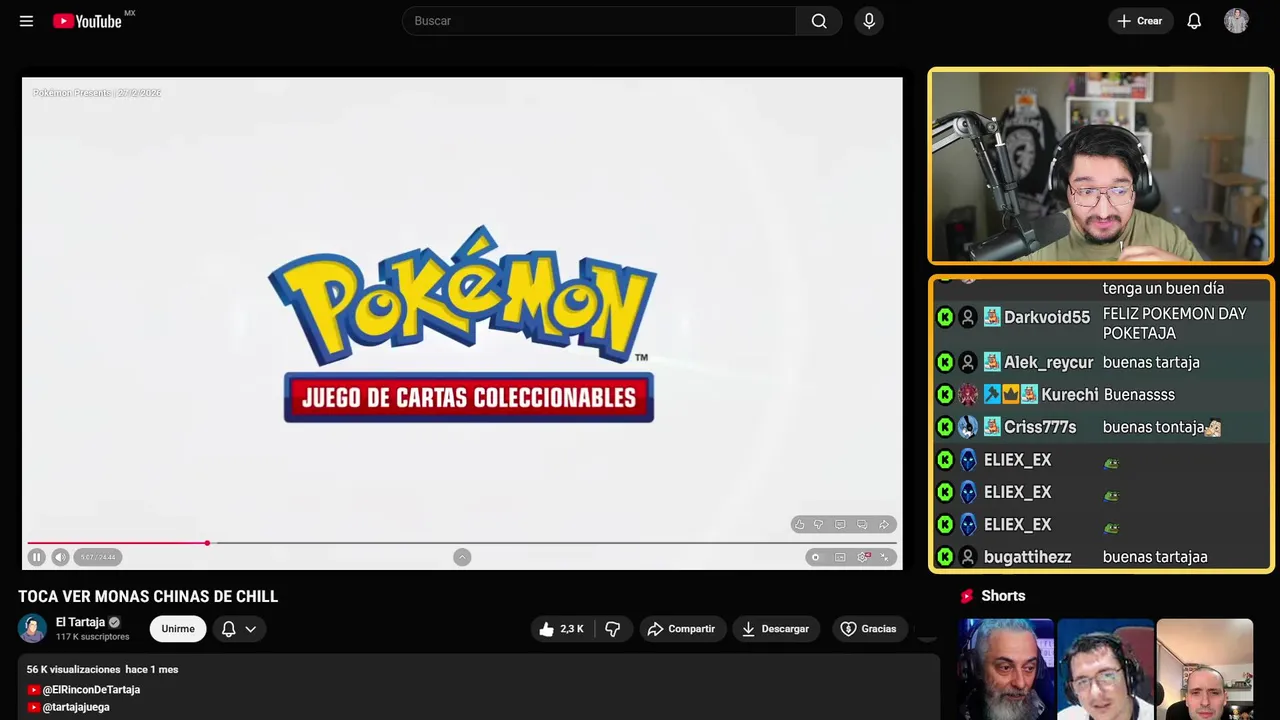The width and height of the screenshot is (1280, 720).
Task: Click the streamer webcam overlay
Action: (1101, 166)
